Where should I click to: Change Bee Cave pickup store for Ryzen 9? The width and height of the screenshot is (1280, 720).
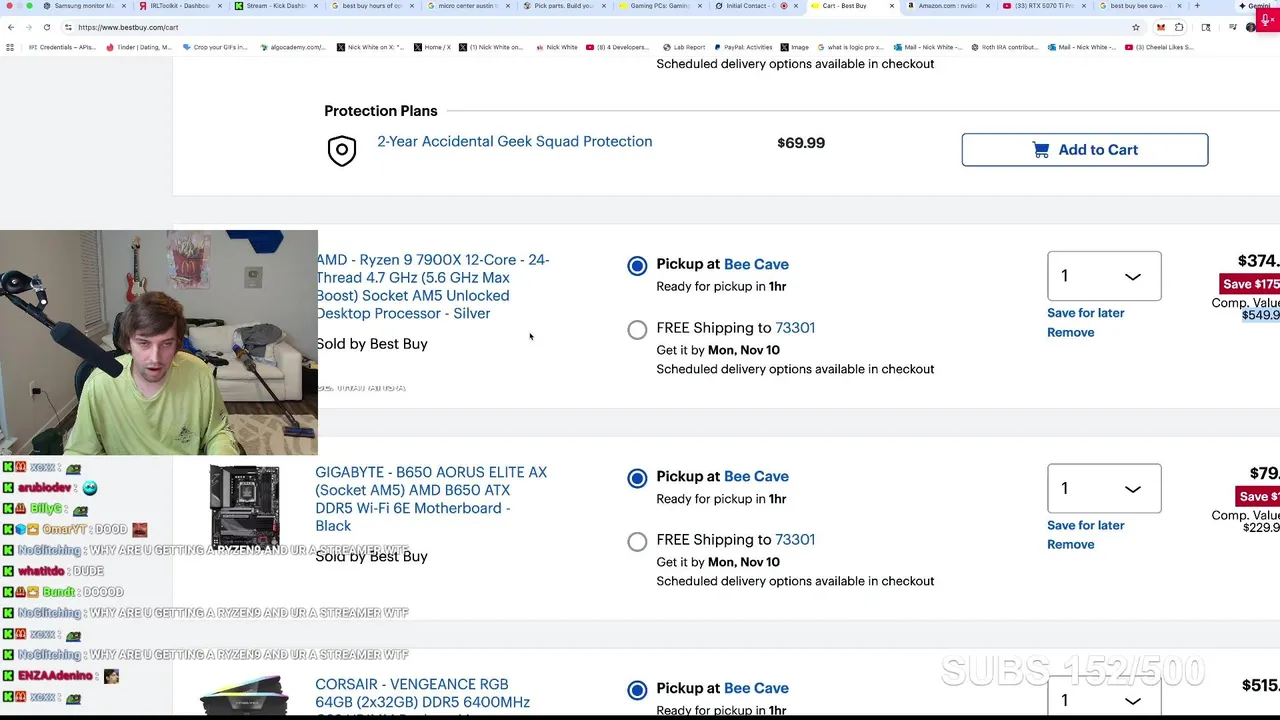756,264
